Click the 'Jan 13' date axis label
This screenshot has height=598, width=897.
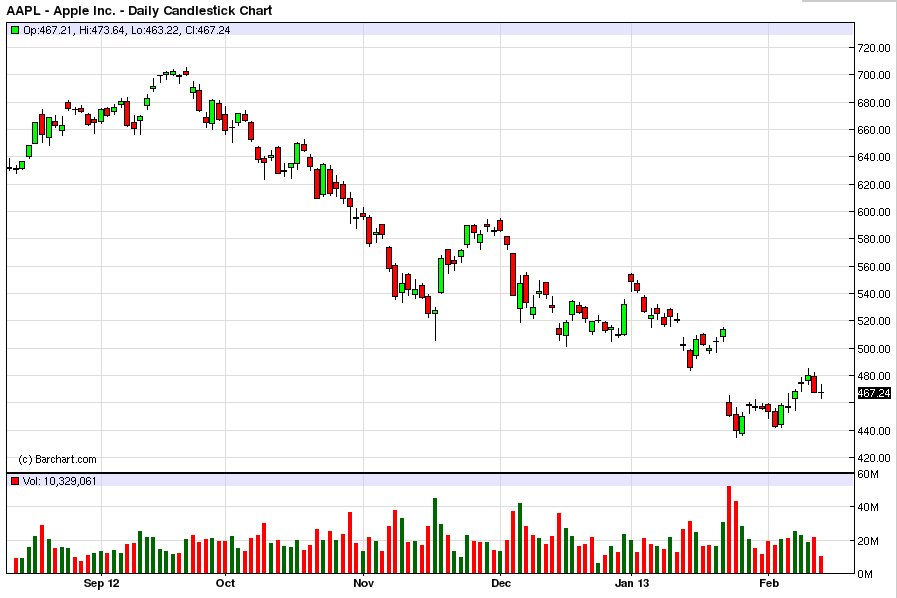click(x=632, y=583)
